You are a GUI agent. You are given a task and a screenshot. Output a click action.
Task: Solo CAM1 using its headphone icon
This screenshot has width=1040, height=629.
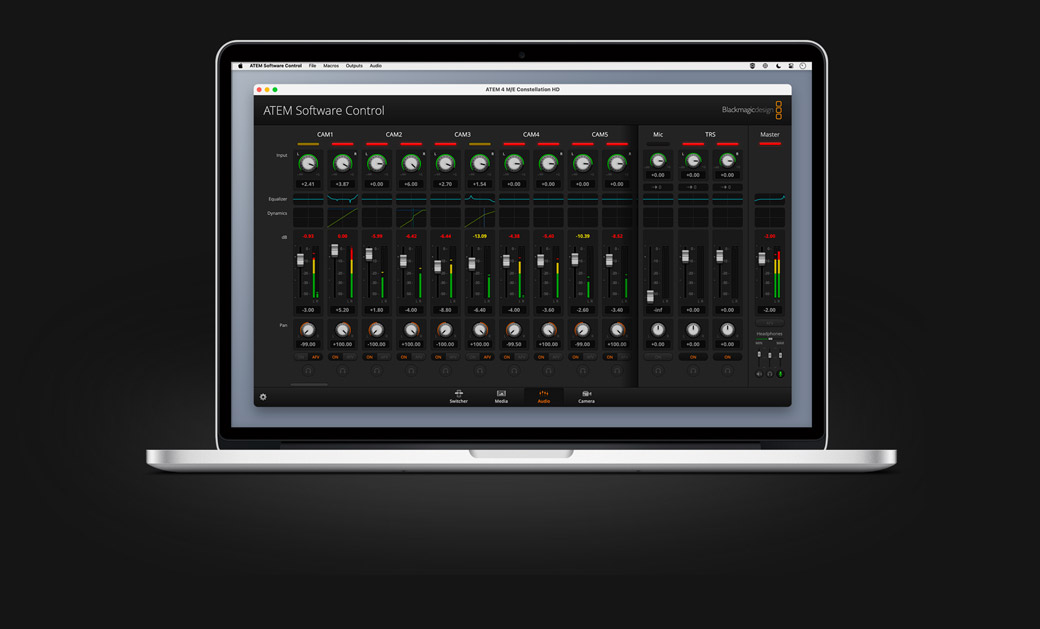(x=307, y=371)
